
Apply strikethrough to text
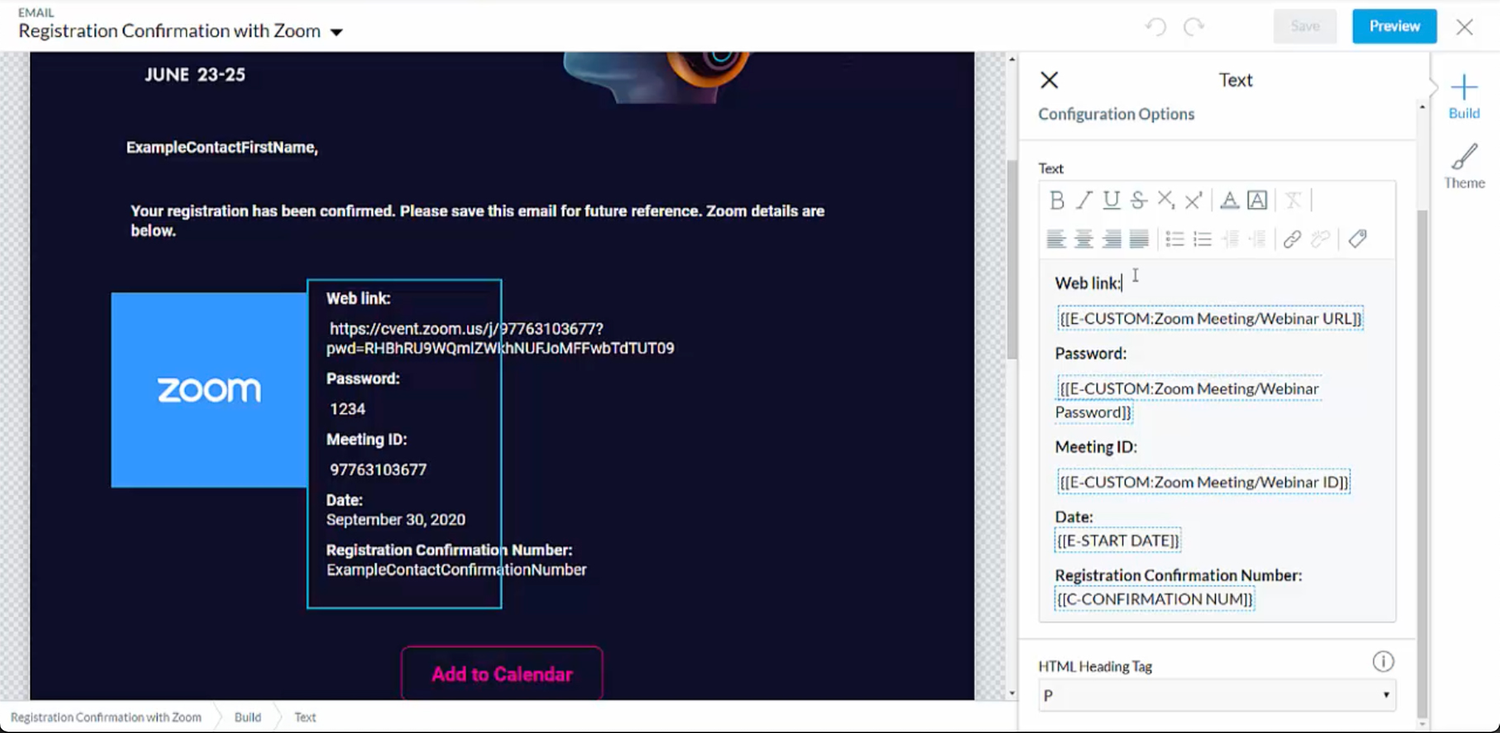(x=1138, y=201)
